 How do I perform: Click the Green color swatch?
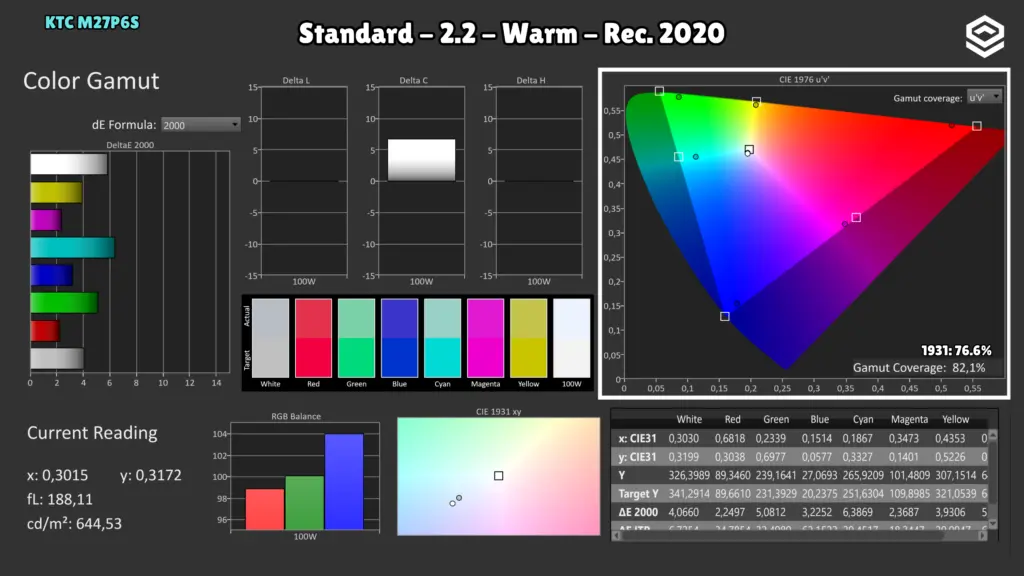[x=357, y=338]
